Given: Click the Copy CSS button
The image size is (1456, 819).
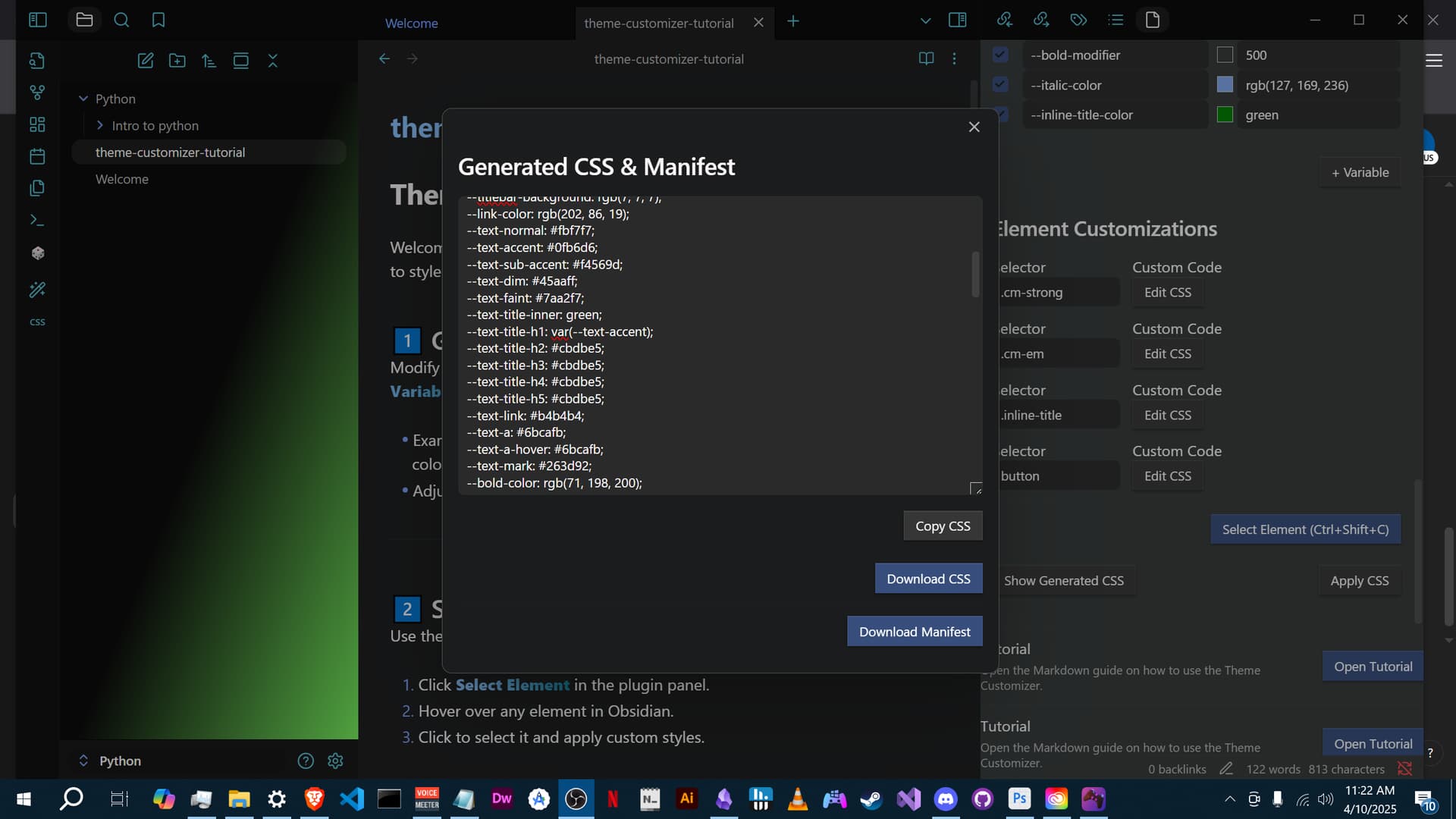Looking at the screenshot, I should [943, 526].
